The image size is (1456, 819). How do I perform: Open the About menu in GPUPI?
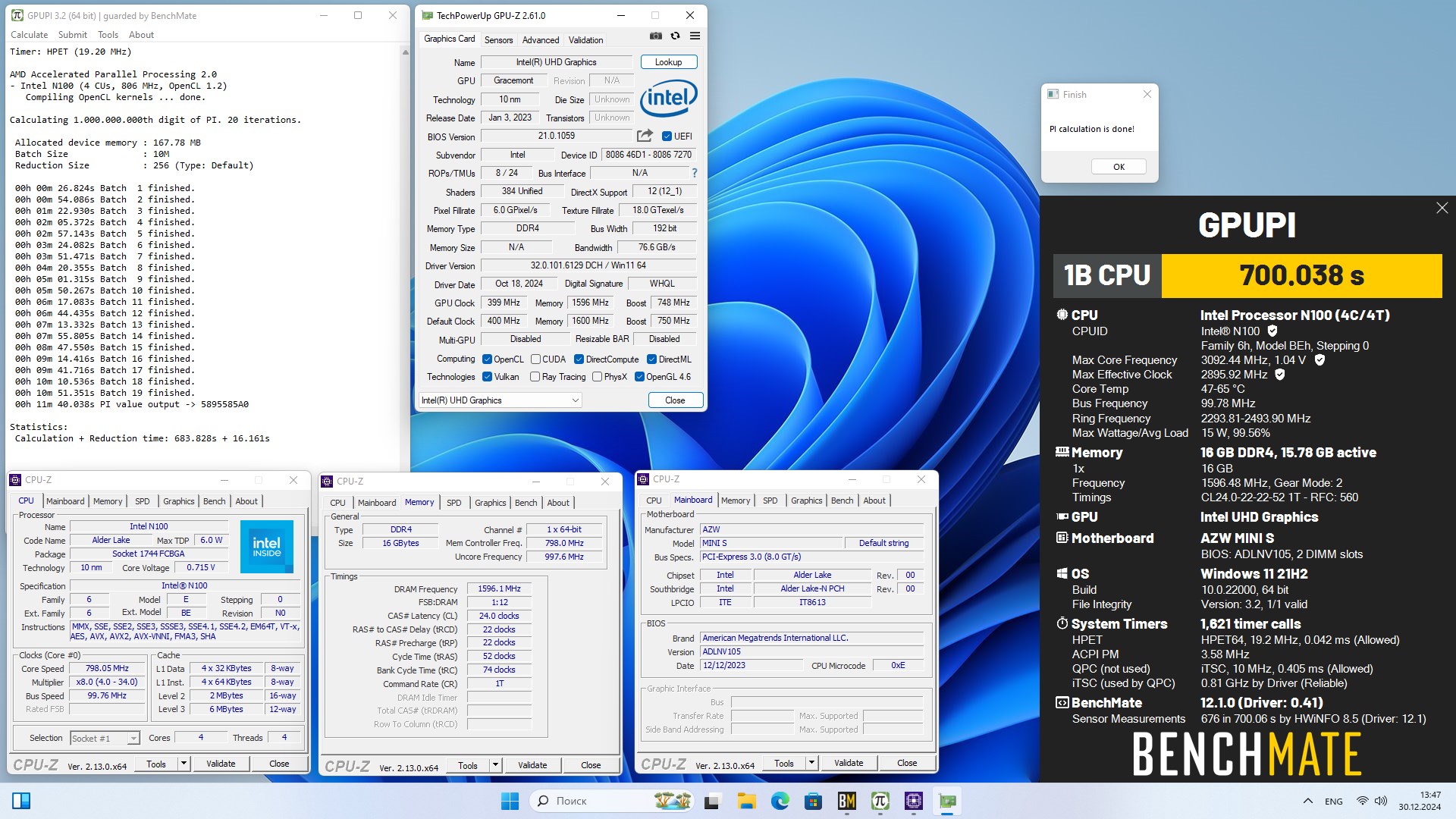pos(141,35)
